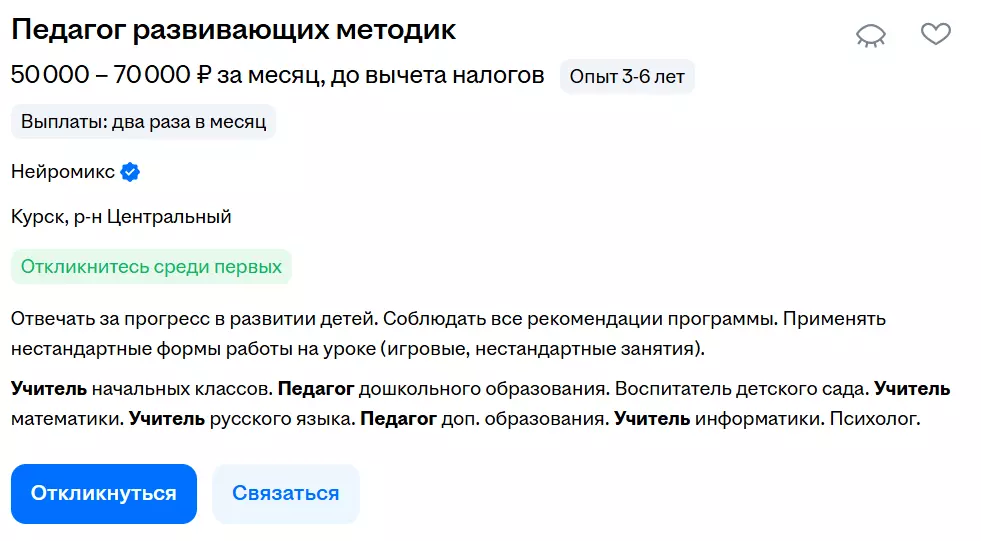Click the 'Воспитатель детского сада' phrase
This screenshot has width=981, height=541.
coord(741,388)
